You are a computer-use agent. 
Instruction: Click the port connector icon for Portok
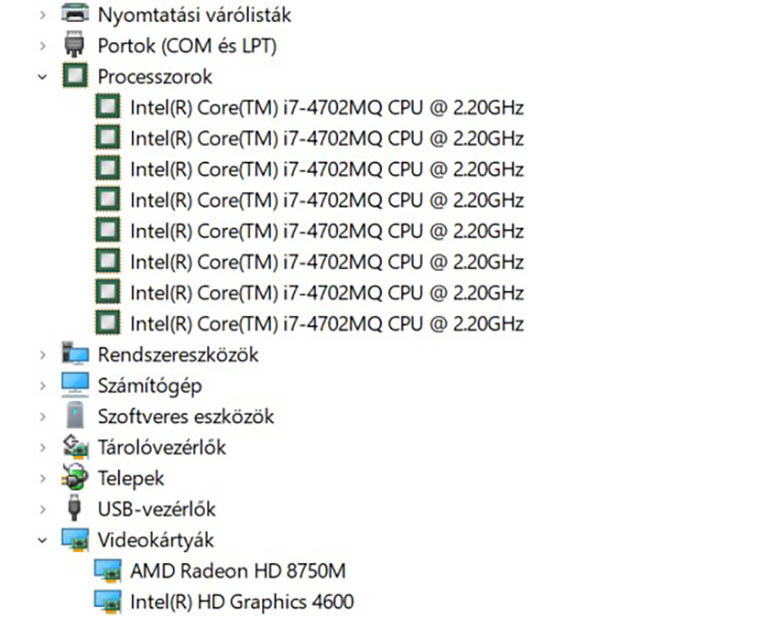[74, 44]
